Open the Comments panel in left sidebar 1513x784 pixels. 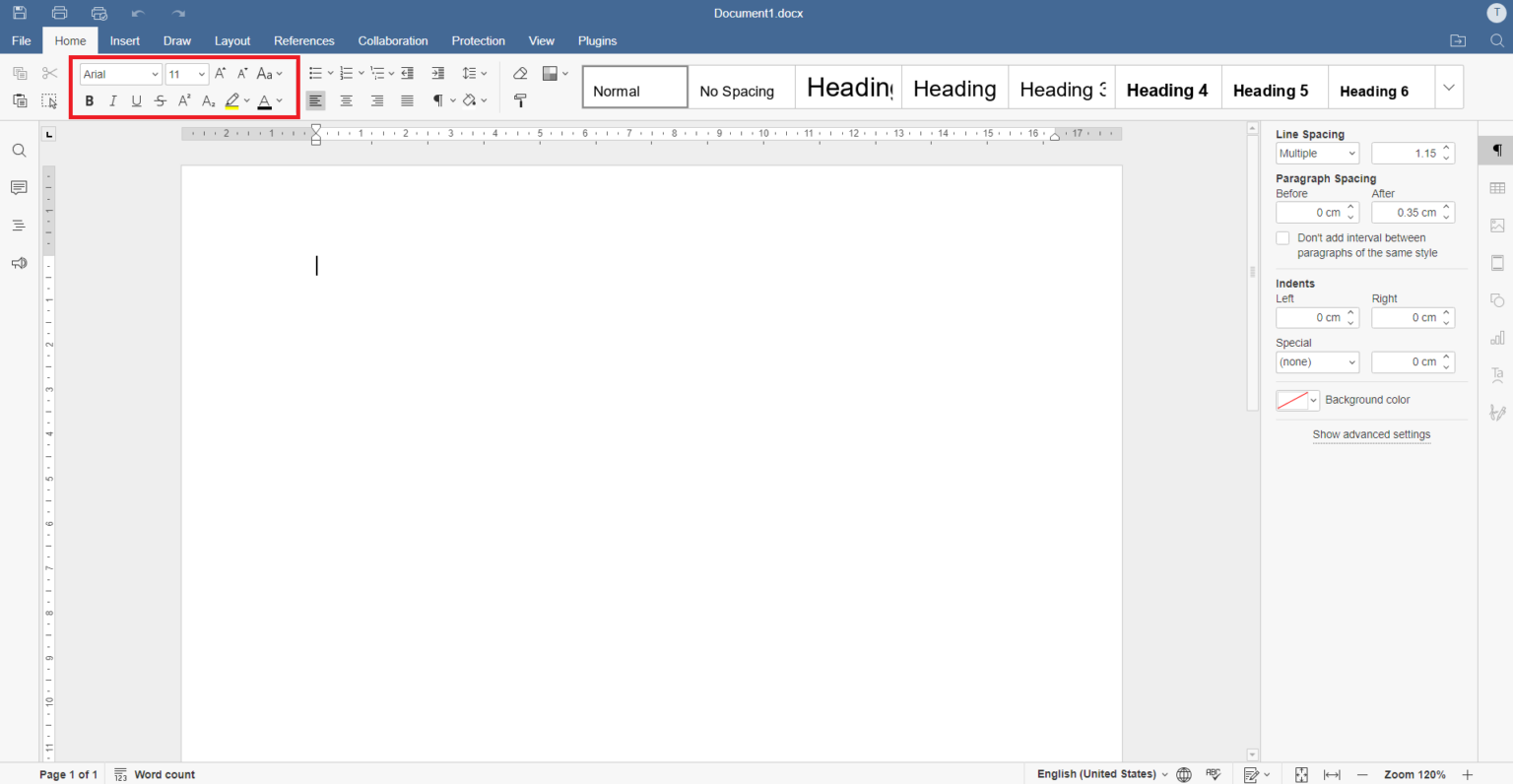18,187
